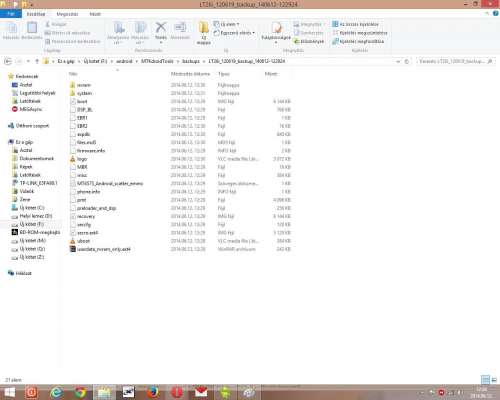Open TP-LINK network device in the sidebar
Viewport: 500px width, 400px height.
click(x=35, y=183)
